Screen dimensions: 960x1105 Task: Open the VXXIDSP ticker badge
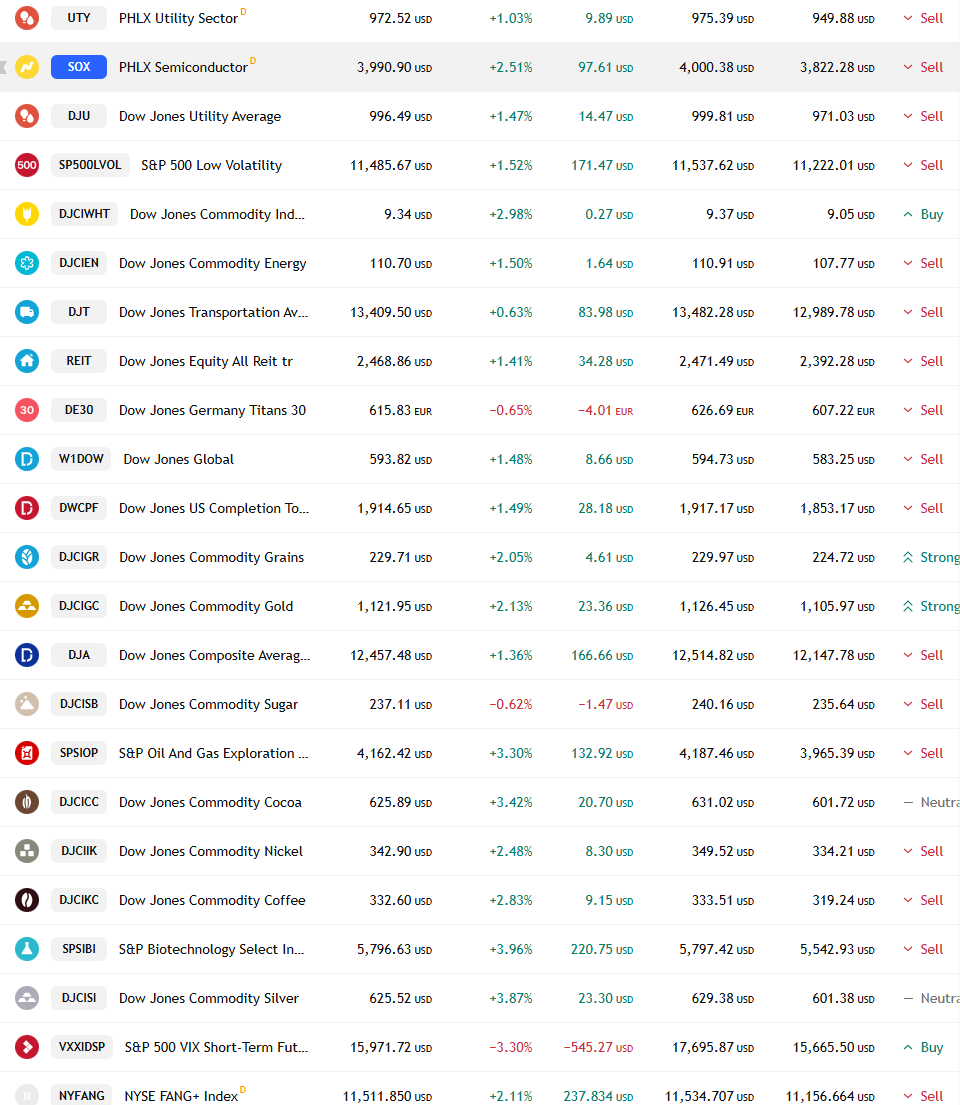coord(82,1047)
